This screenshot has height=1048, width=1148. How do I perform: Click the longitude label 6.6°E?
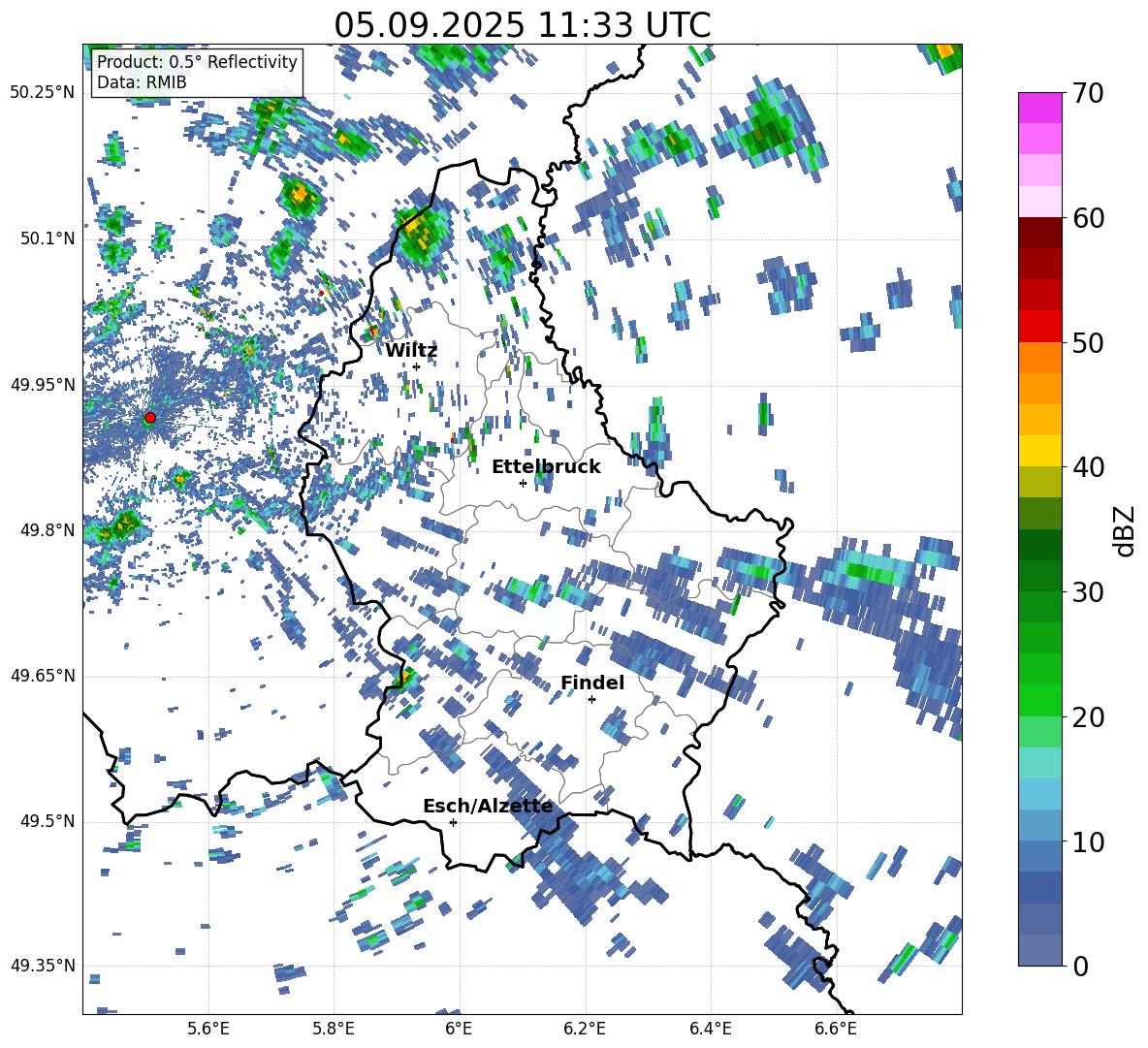836,1029
